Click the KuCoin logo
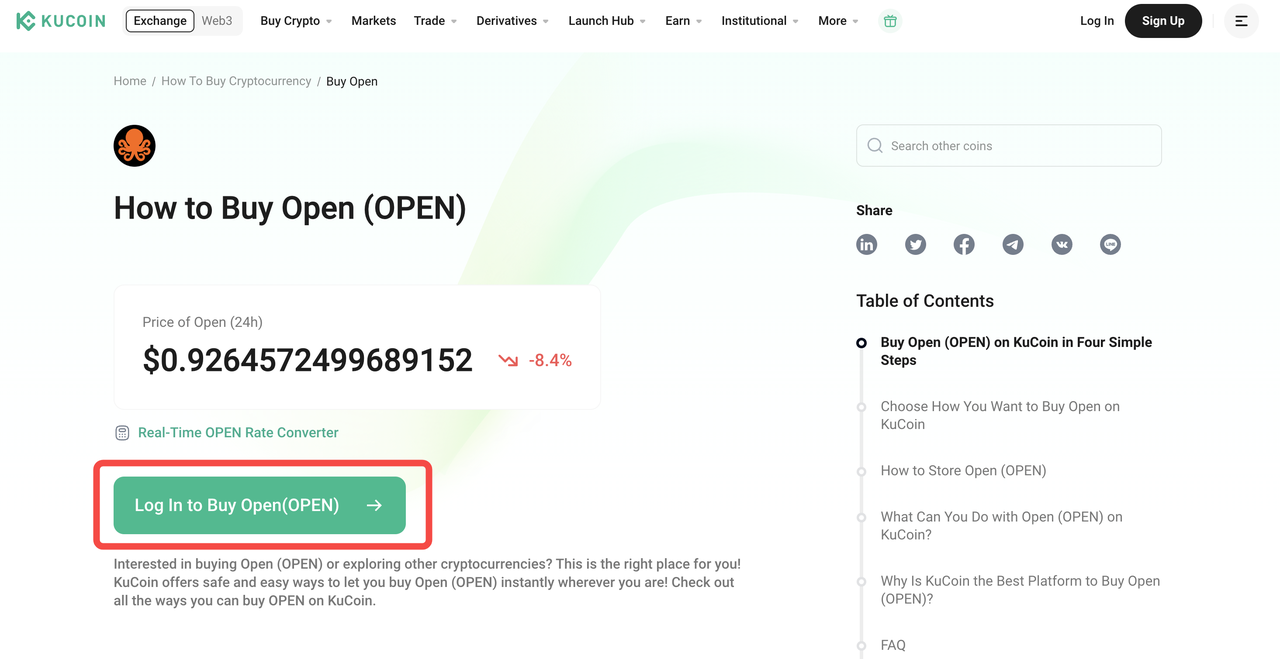 point(61,21)
